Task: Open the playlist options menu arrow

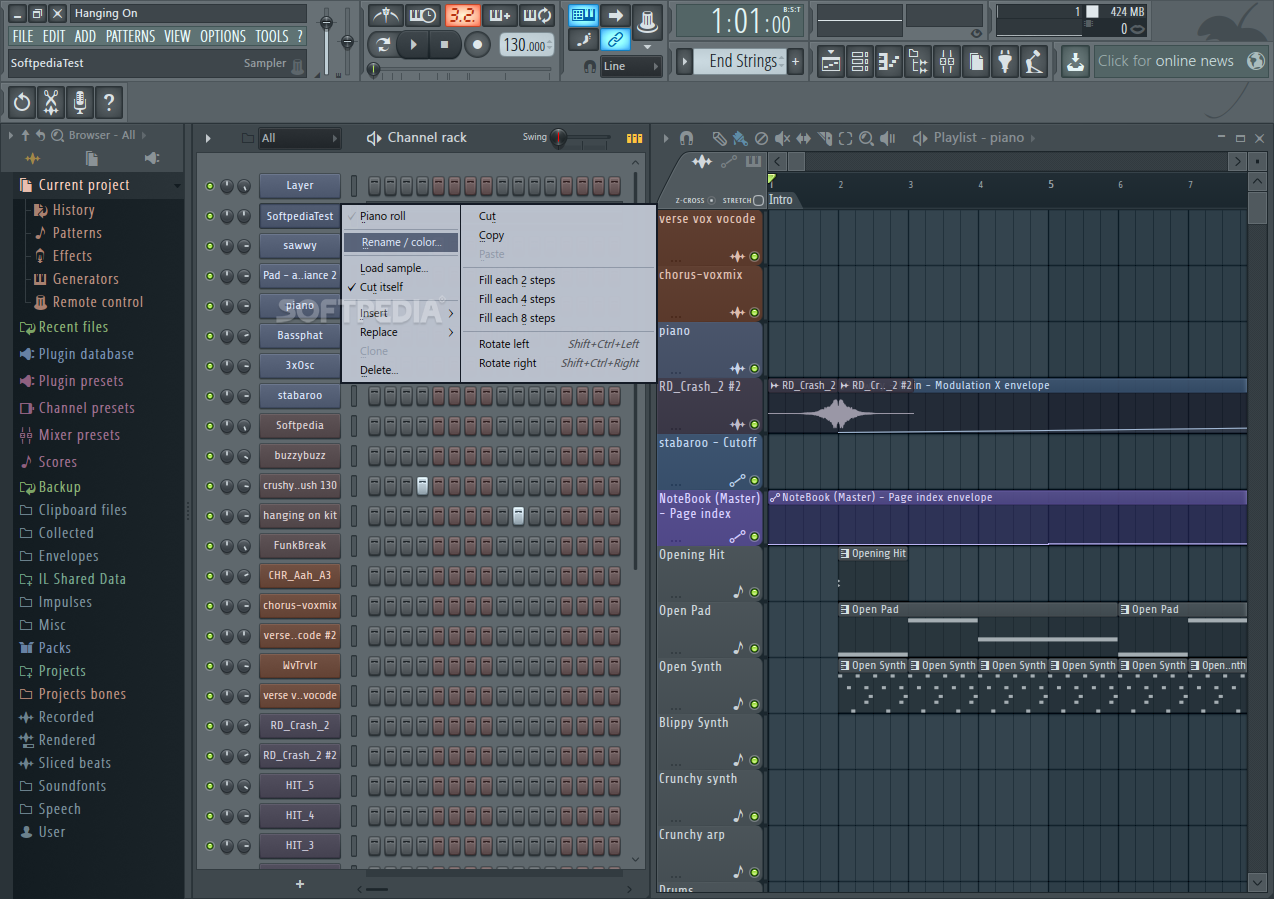Action: tap(664, 138)
